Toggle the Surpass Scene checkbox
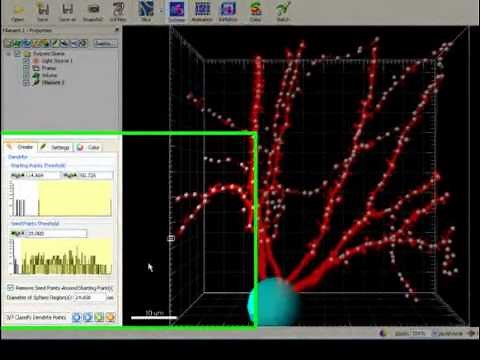 tap(18, 54)
